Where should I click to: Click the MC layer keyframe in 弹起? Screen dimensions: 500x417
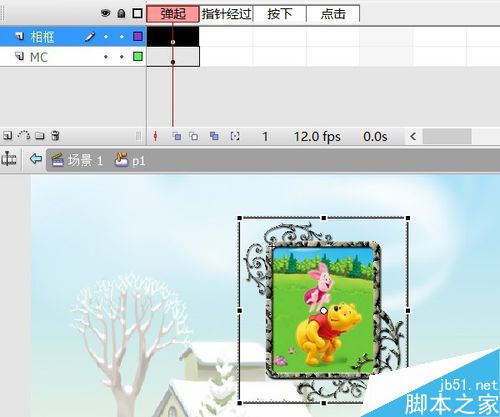173,57
